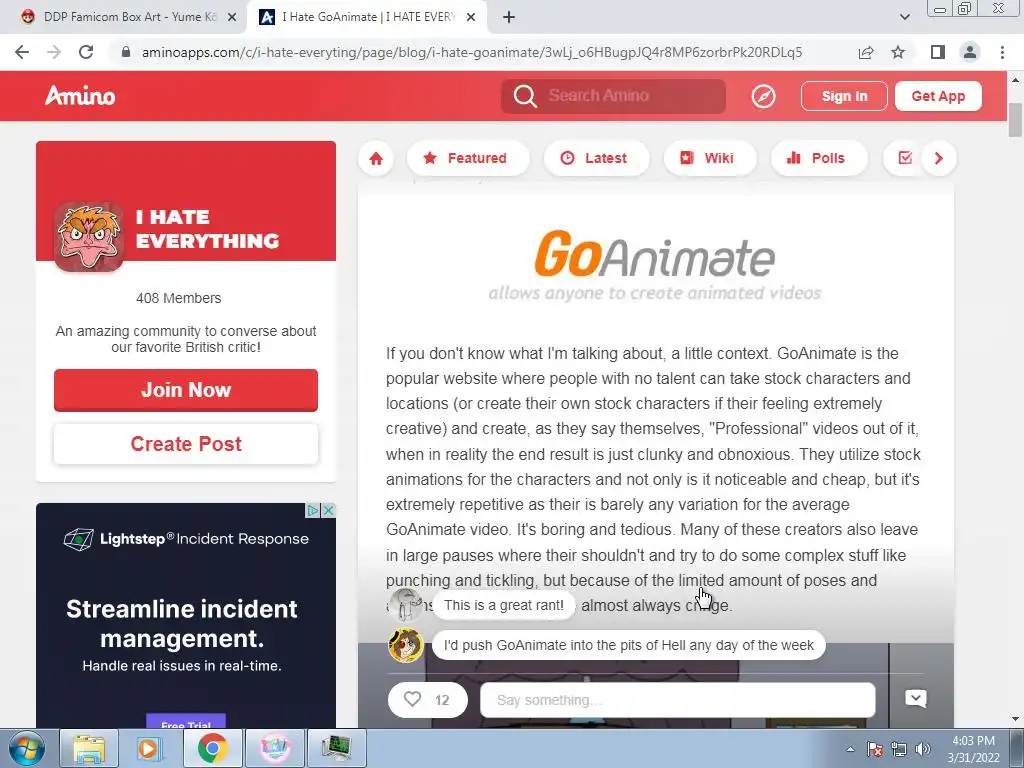Click the Sign In button

[x=844, y=96]
